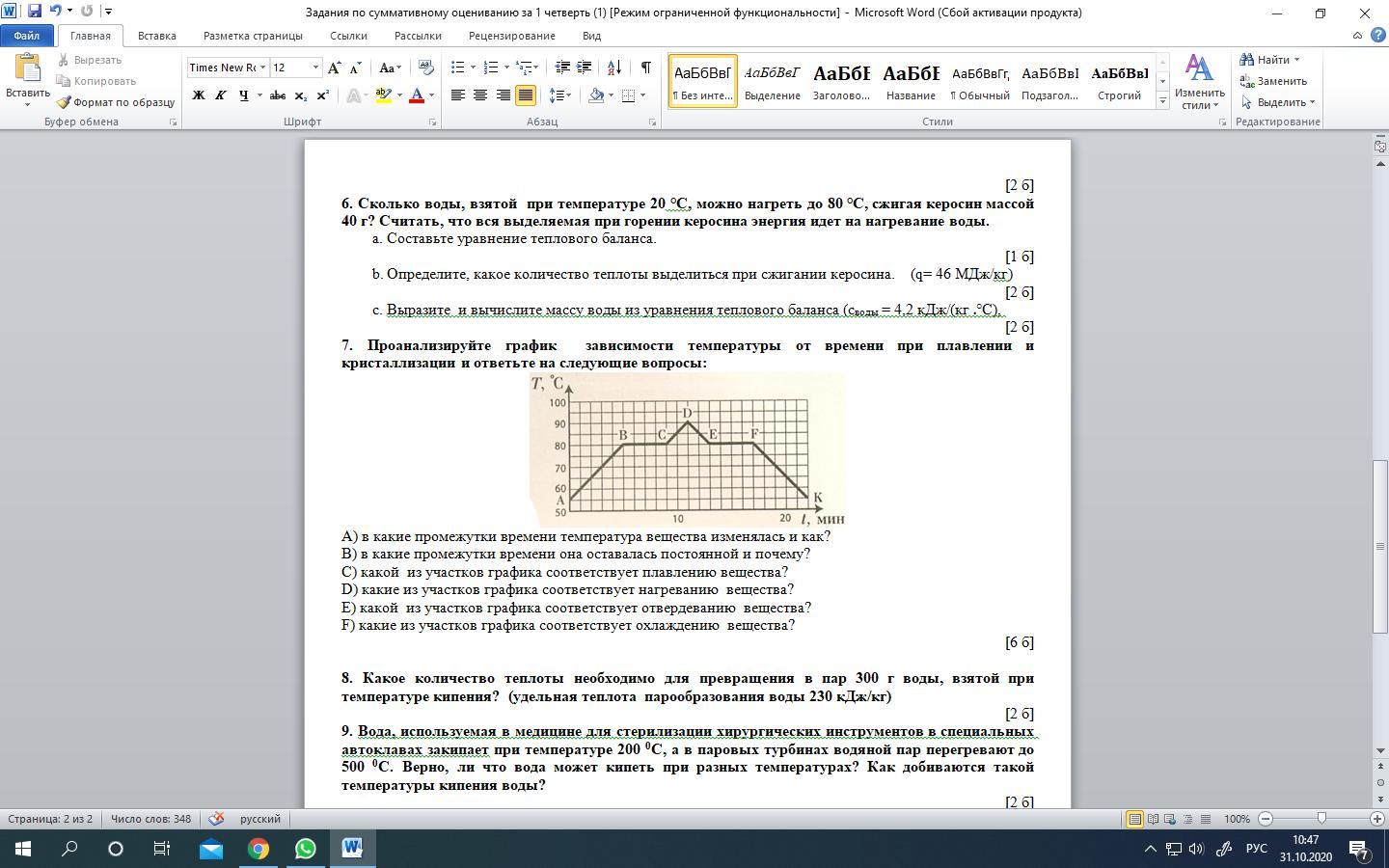Click the Найти find button
This screenshot has width=1389, height=868.
1271,60
